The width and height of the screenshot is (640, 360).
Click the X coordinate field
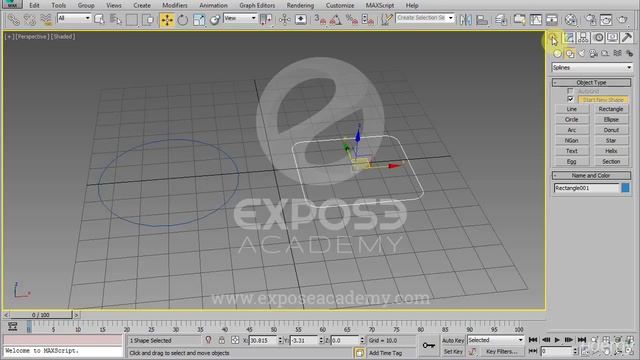(263, 340)
